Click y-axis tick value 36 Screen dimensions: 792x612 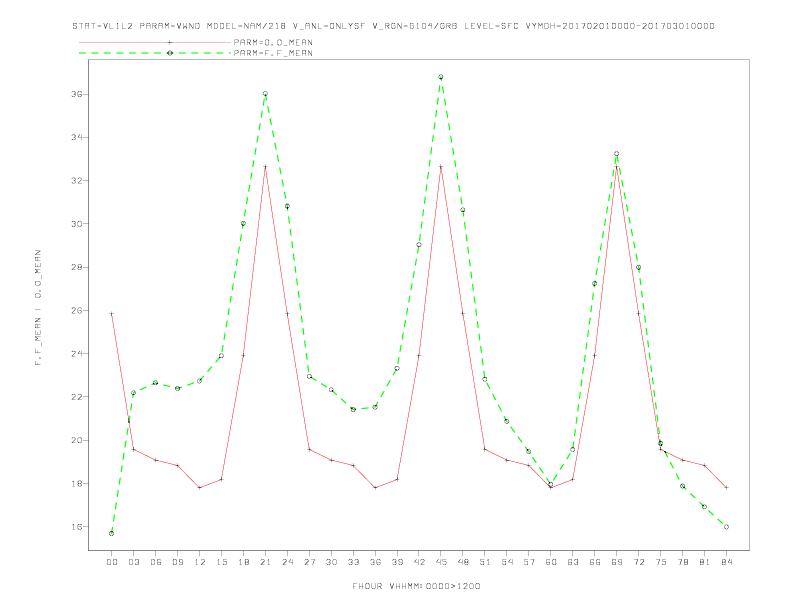coord(77,94)
